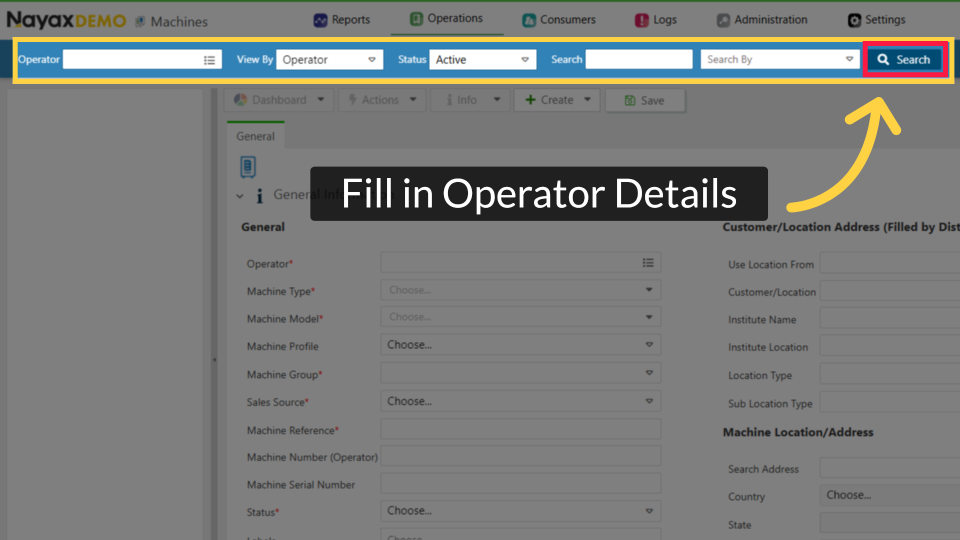Open the Search By dropdown
The image size is (960, 540).
point(778,60)
